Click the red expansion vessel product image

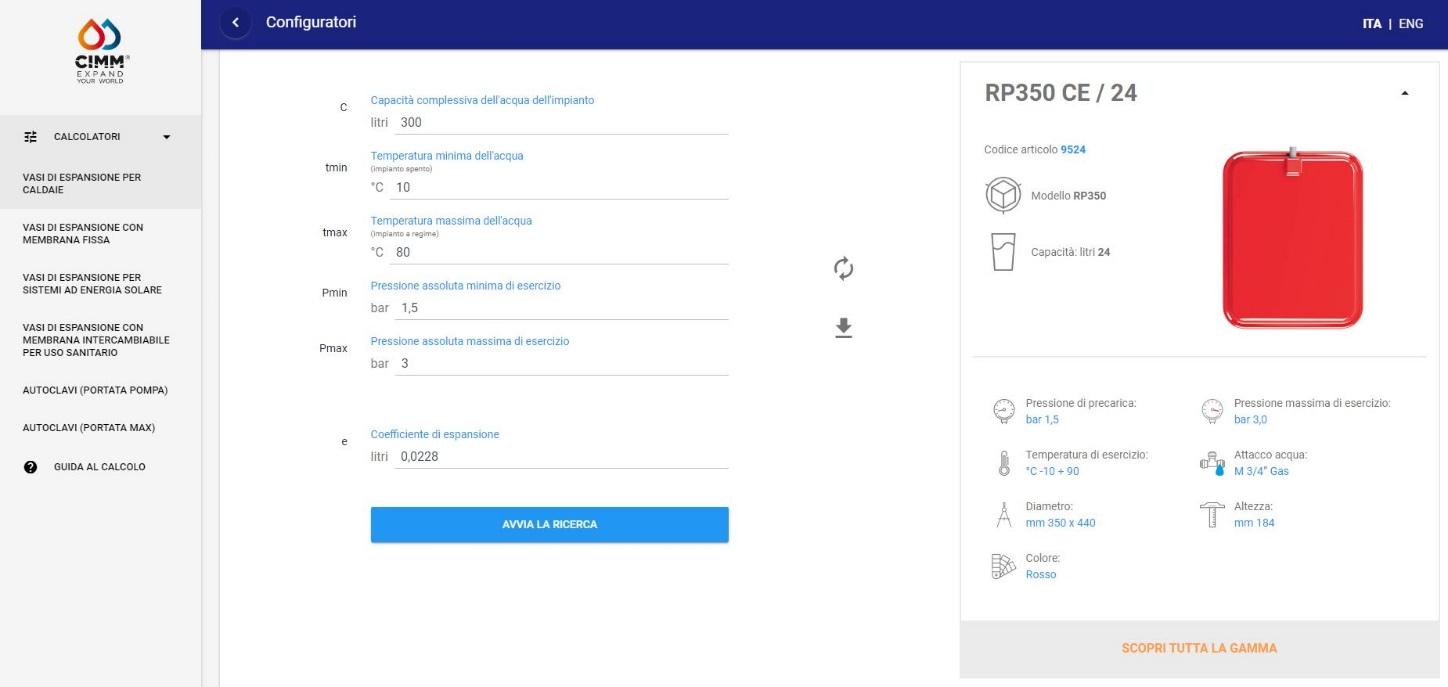tap(1293, 237)
